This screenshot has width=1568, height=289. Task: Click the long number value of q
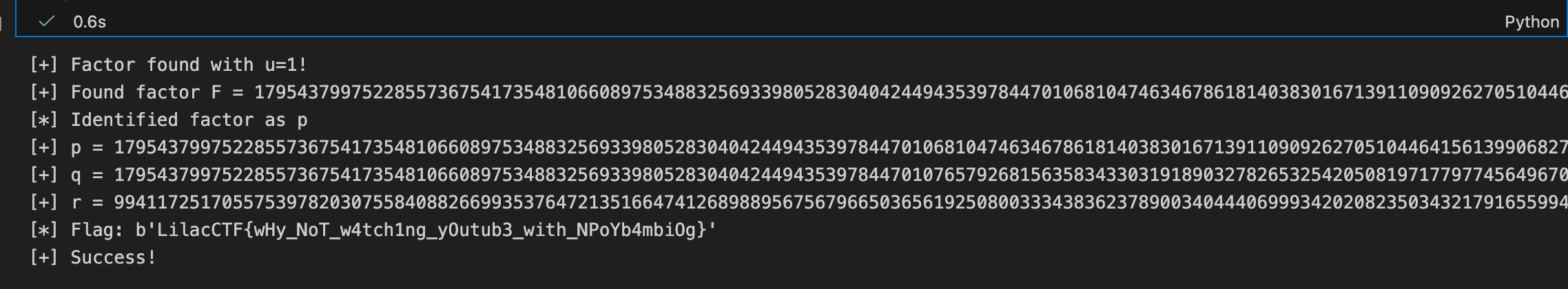click(x=840, y=175)
